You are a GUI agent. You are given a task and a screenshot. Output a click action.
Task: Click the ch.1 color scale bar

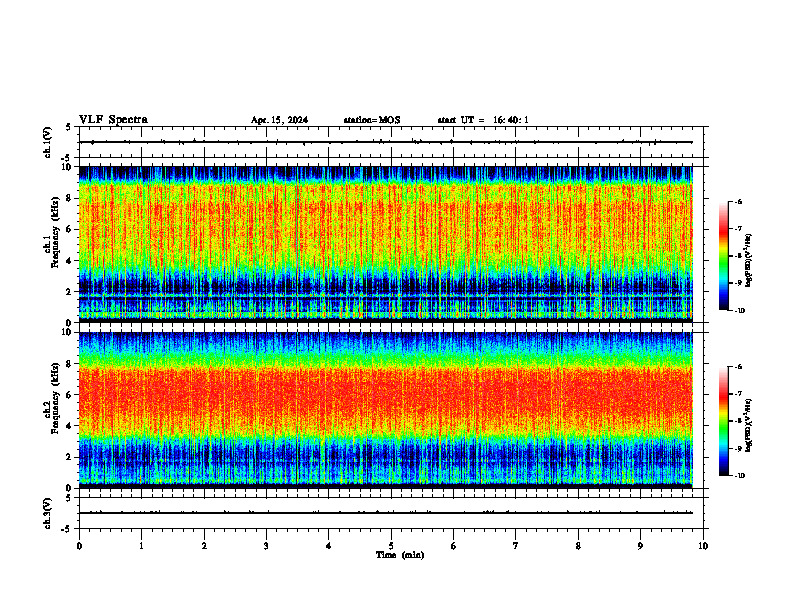point(724,256)
